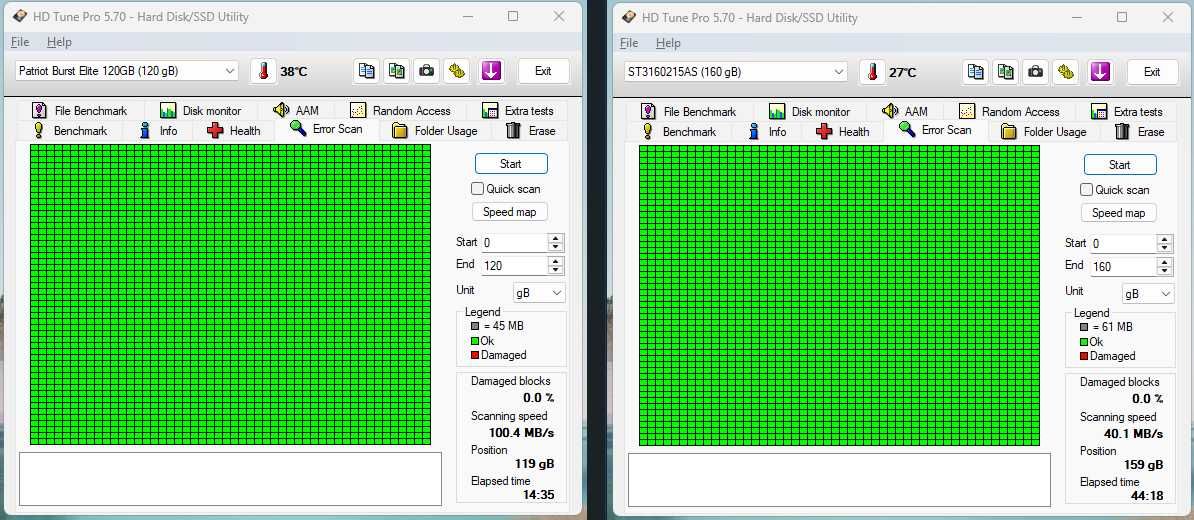Viewport: 1194px width, 520px height.
Task: Click purple down-arrow icon in Patriot window
Action: pos(491,71)
